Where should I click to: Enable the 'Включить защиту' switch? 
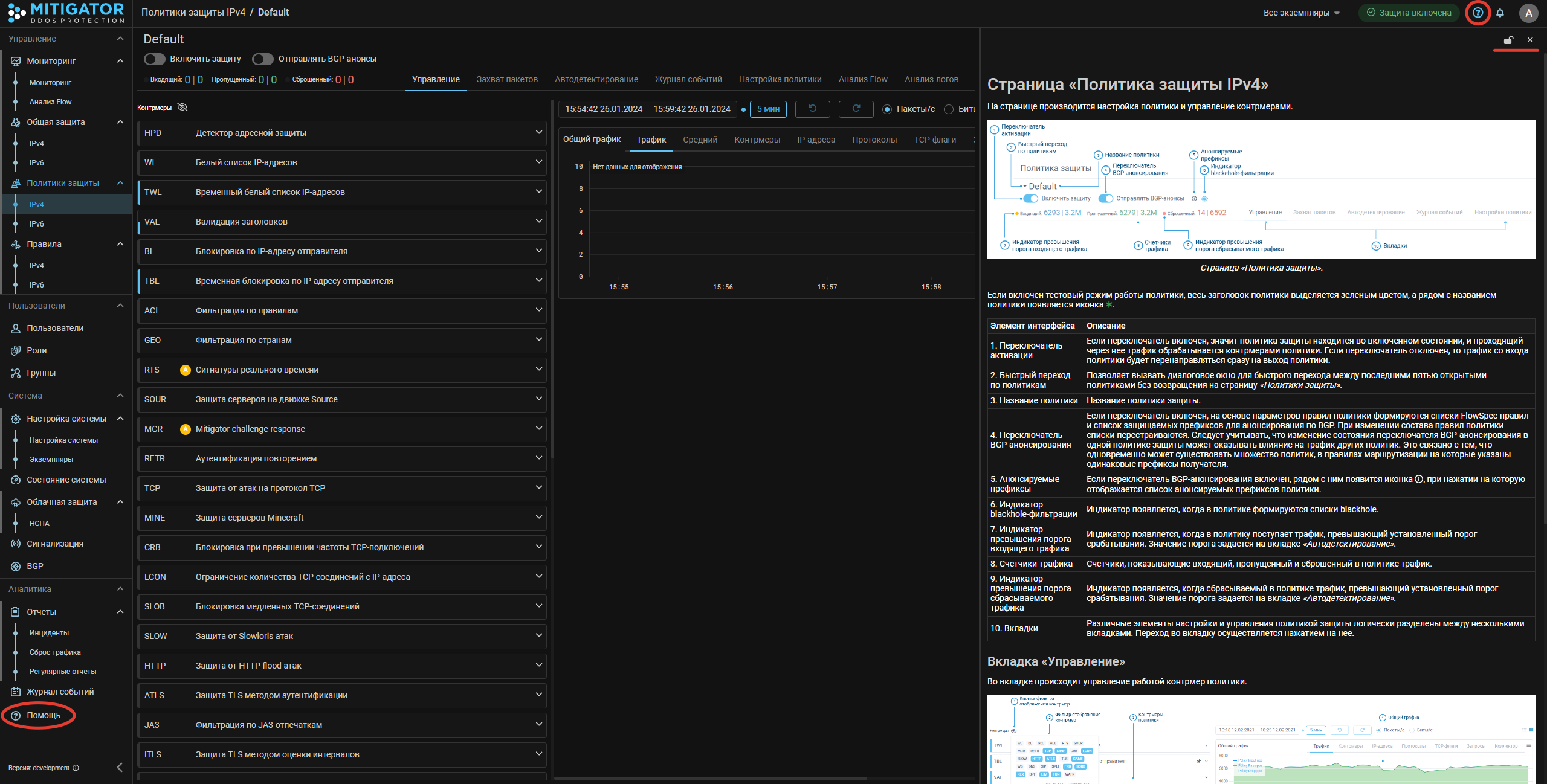[155, 59]
